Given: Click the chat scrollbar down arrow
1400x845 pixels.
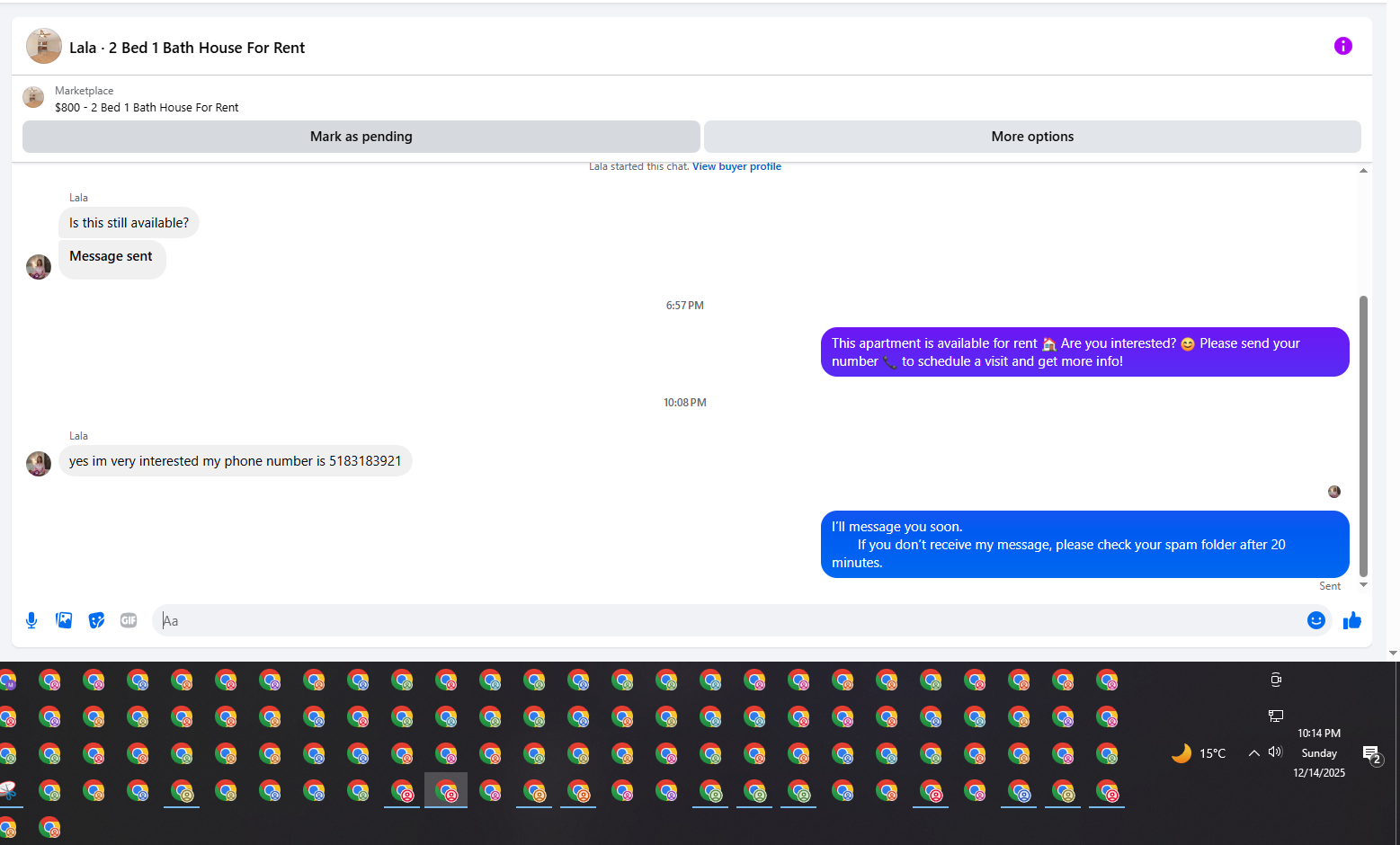Looking at the screenshot, I should [x=1363, y=585].
